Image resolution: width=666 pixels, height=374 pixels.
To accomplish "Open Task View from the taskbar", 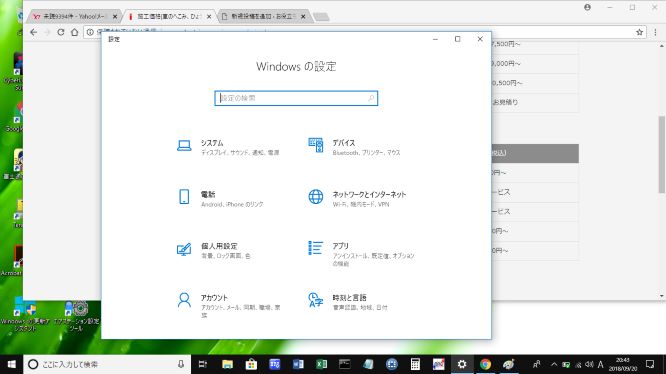I will pyautogui.click(x=203, y=364).
